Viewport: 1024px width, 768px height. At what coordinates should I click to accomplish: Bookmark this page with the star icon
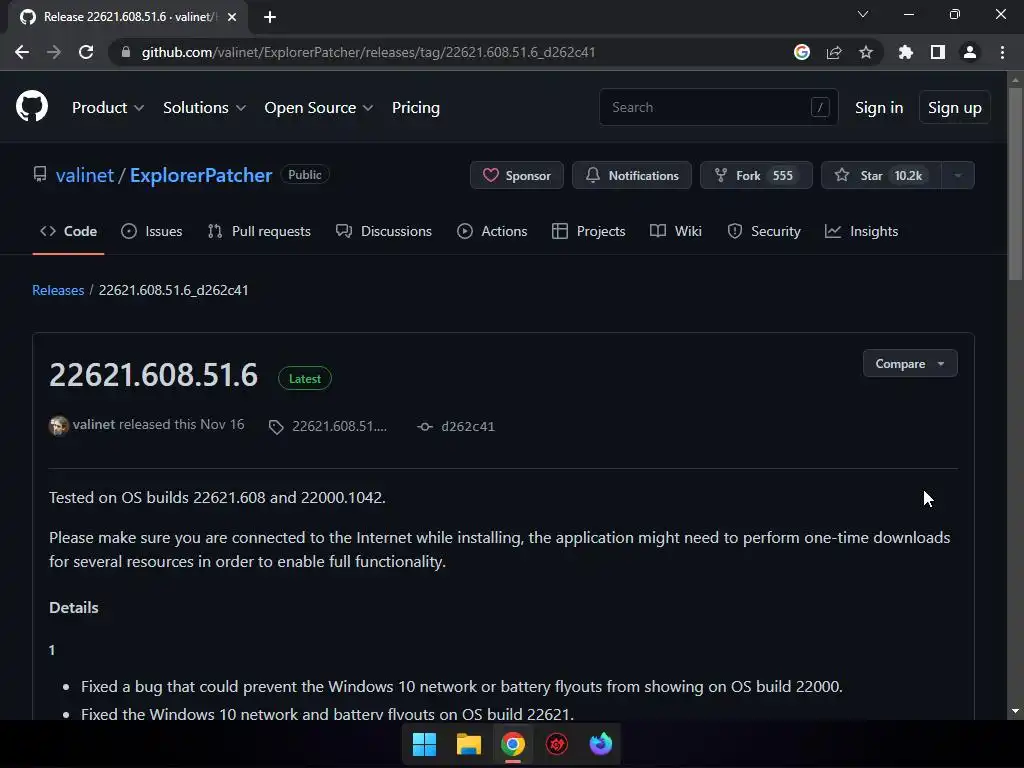click(x=866, y=52)
